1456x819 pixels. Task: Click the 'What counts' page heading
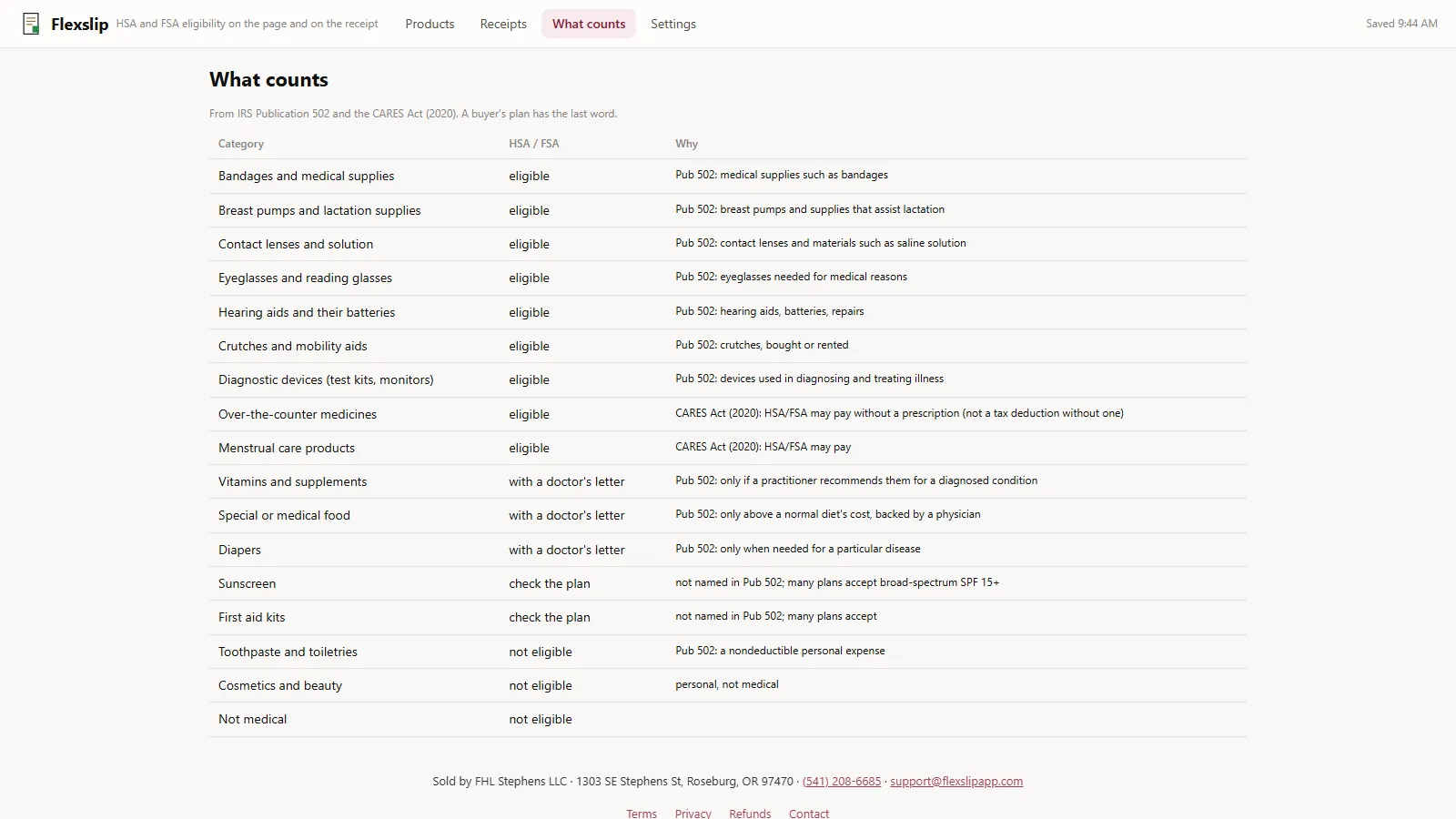[268, 79]
